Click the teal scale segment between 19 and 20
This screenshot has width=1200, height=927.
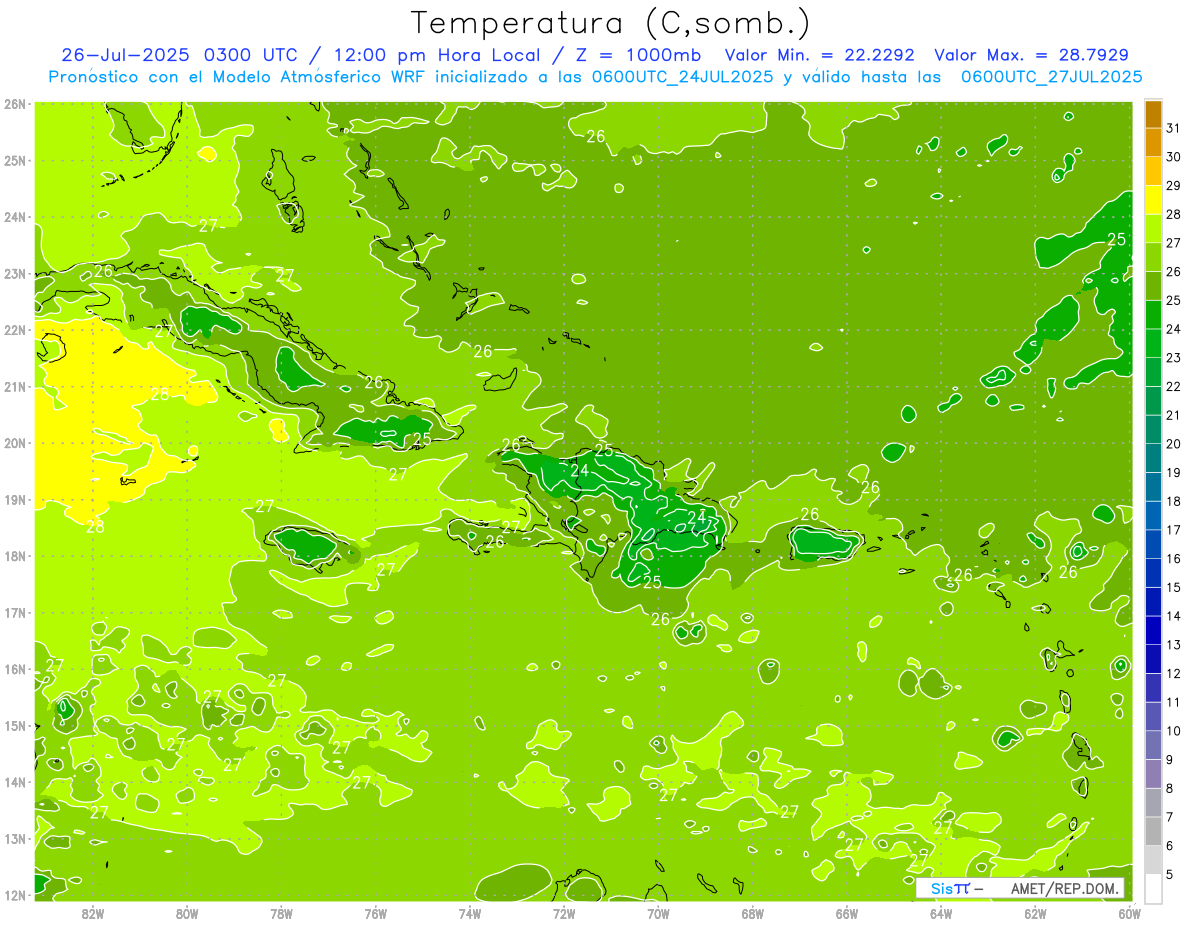pos(1153,459)
